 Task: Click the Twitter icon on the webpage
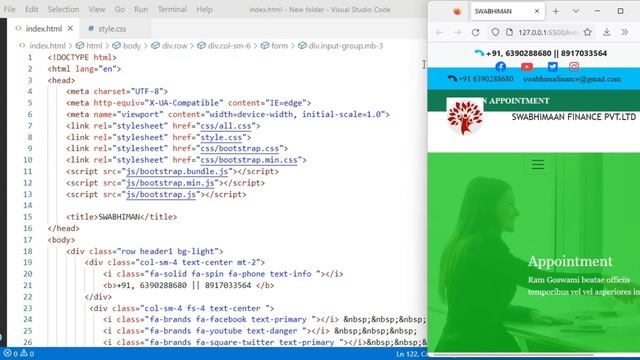tap(553, 67)
